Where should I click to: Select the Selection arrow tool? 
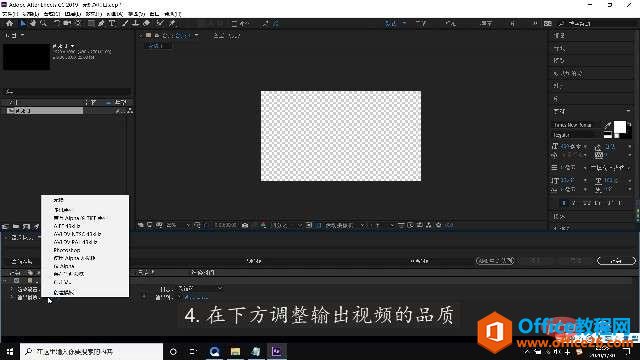pos(23,24)
